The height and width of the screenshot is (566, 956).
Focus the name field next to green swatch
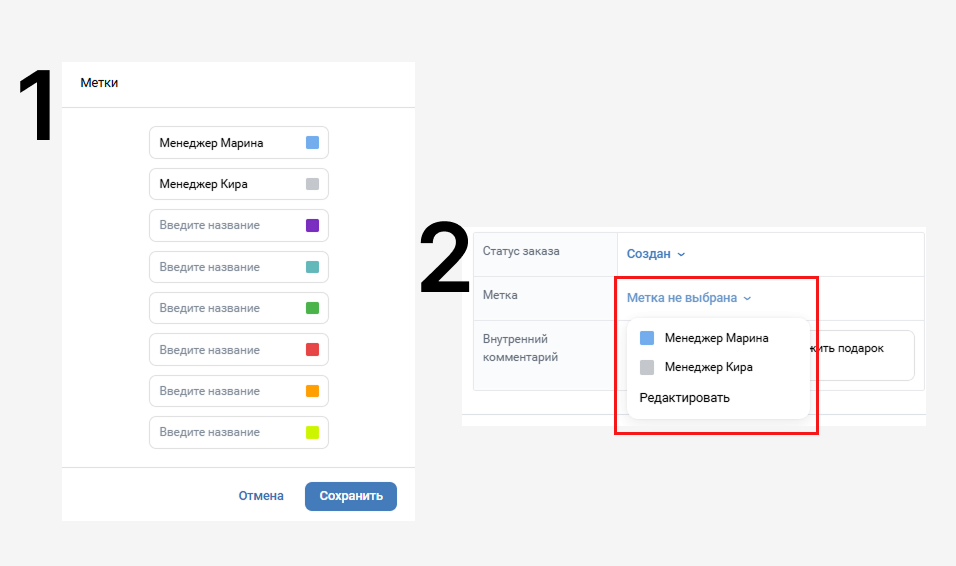point(239,308)
